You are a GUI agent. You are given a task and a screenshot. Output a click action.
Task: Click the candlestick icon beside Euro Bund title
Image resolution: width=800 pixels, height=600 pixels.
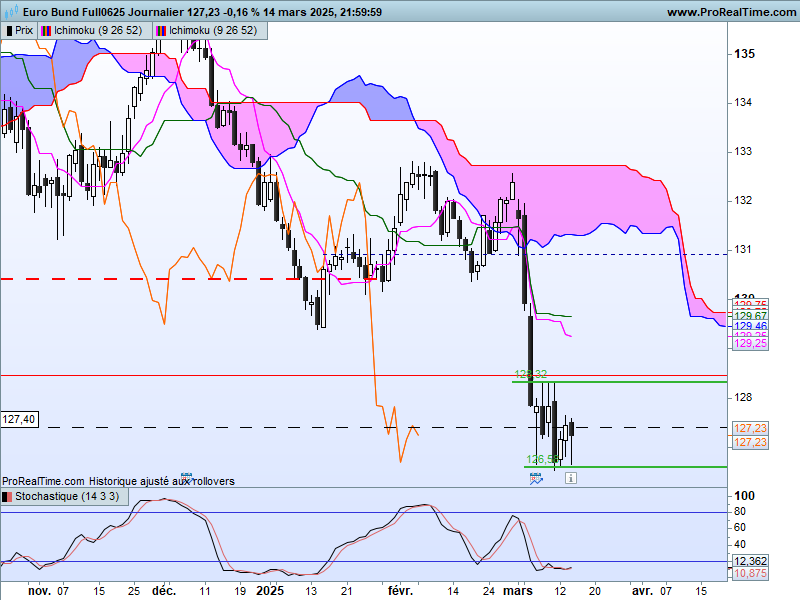pyautogui.click(x=11, y=11)
